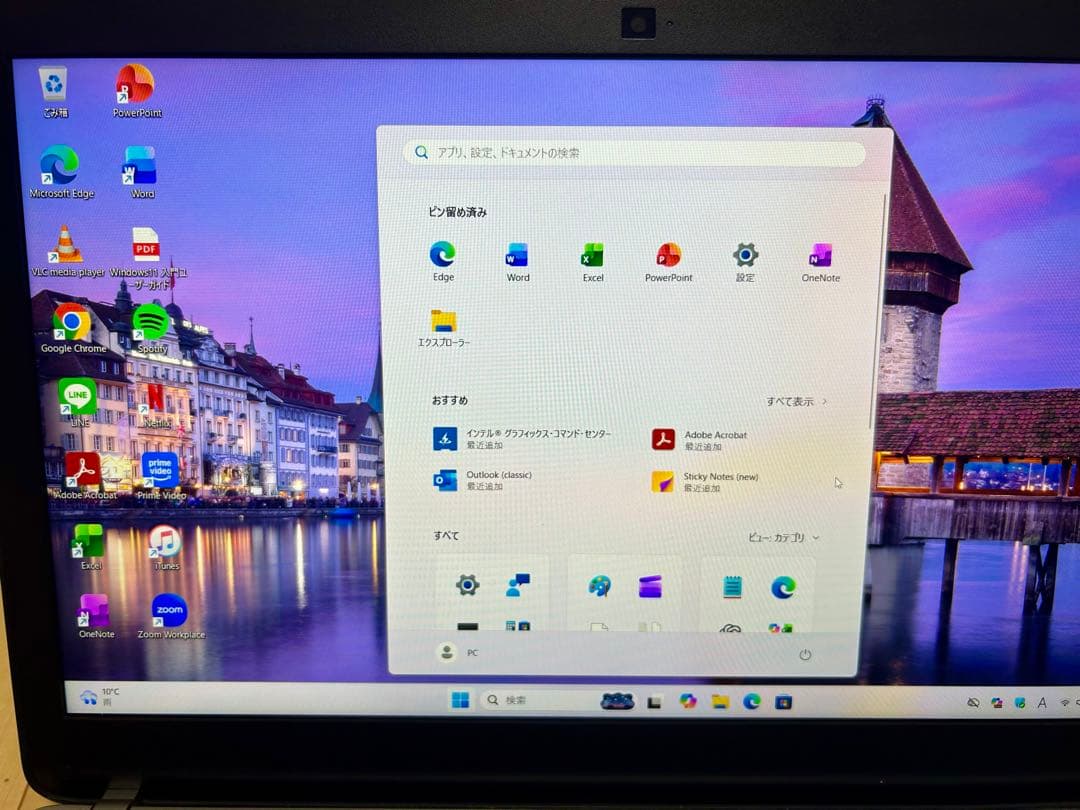Select the iTunes desktop shortcut

165,547
